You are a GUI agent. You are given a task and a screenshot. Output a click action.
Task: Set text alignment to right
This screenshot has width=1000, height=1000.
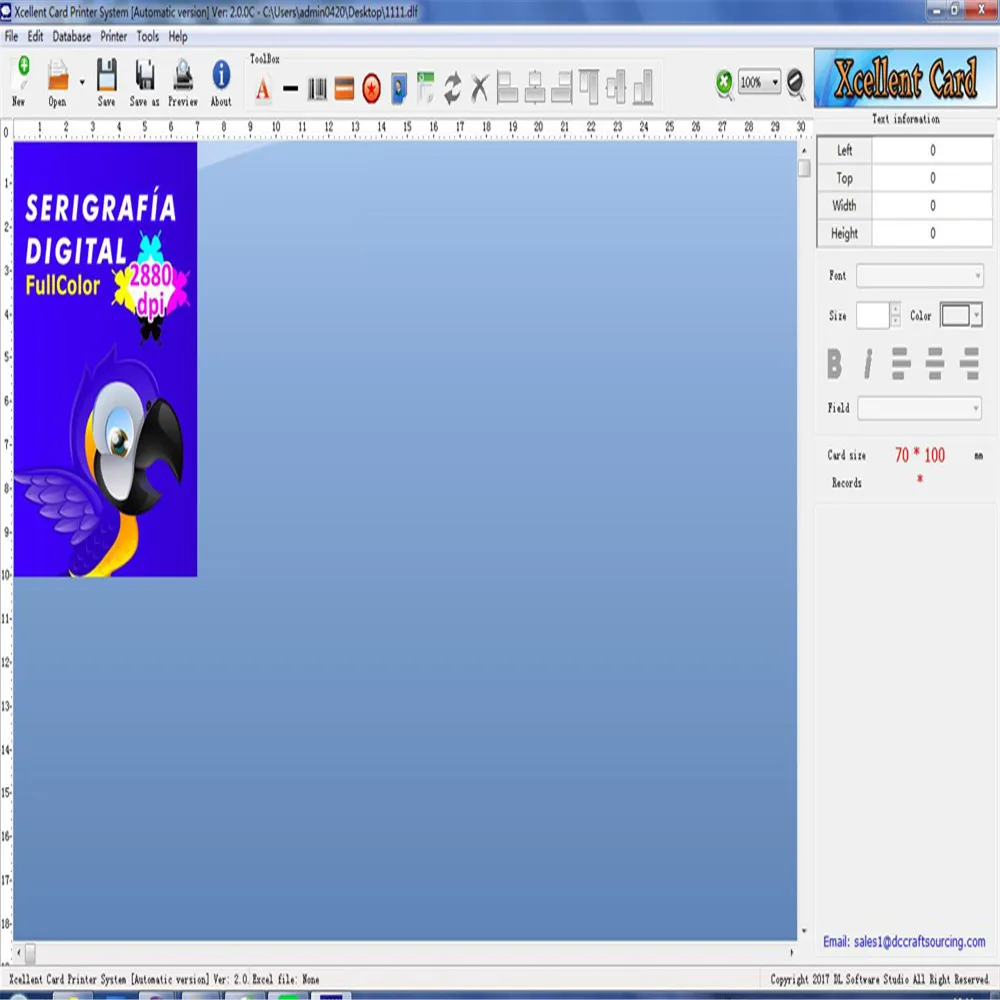[969, 364]
